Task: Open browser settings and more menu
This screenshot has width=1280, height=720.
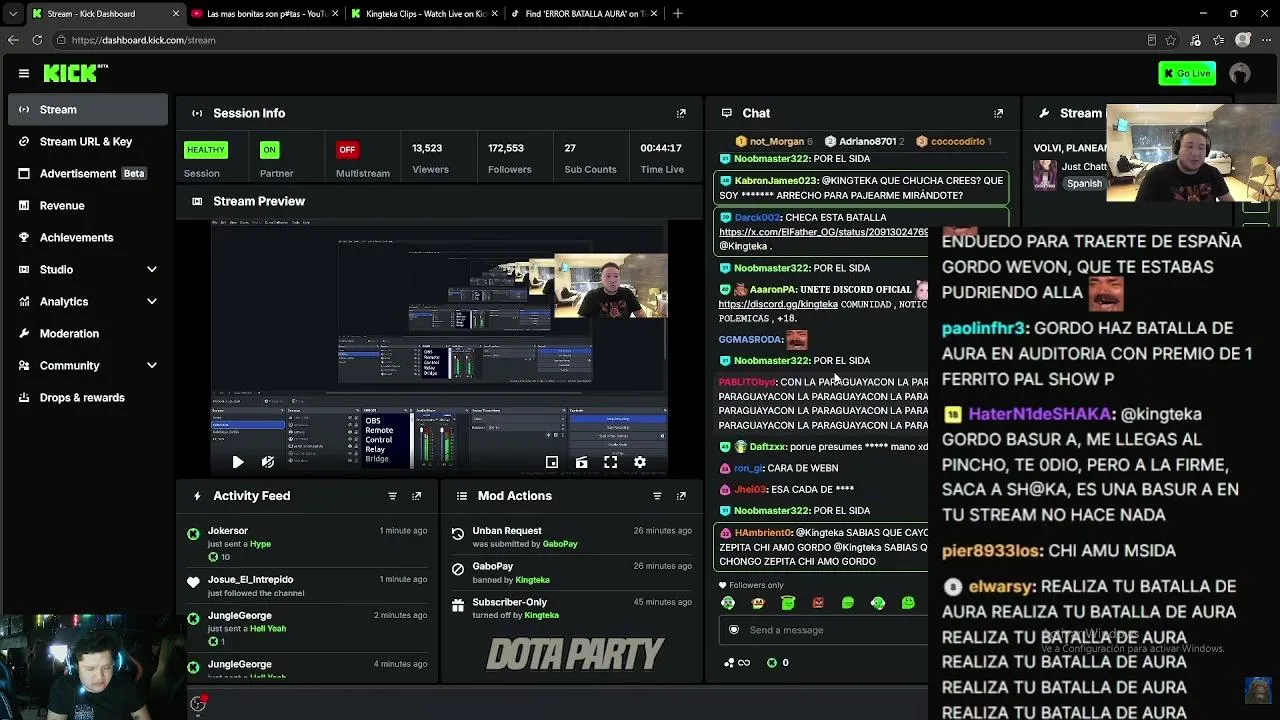Action: 1266,40
